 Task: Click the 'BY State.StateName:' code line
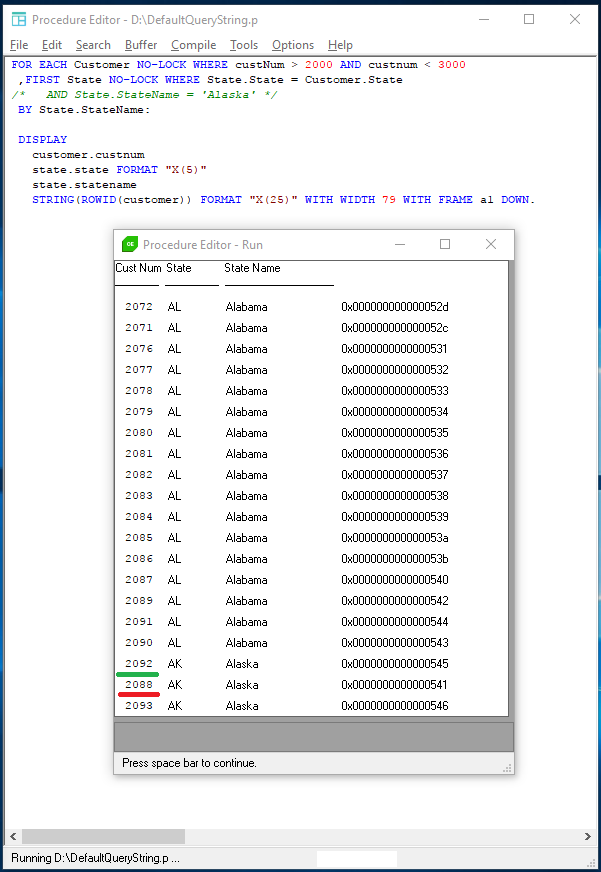click(x=84, y=110)
